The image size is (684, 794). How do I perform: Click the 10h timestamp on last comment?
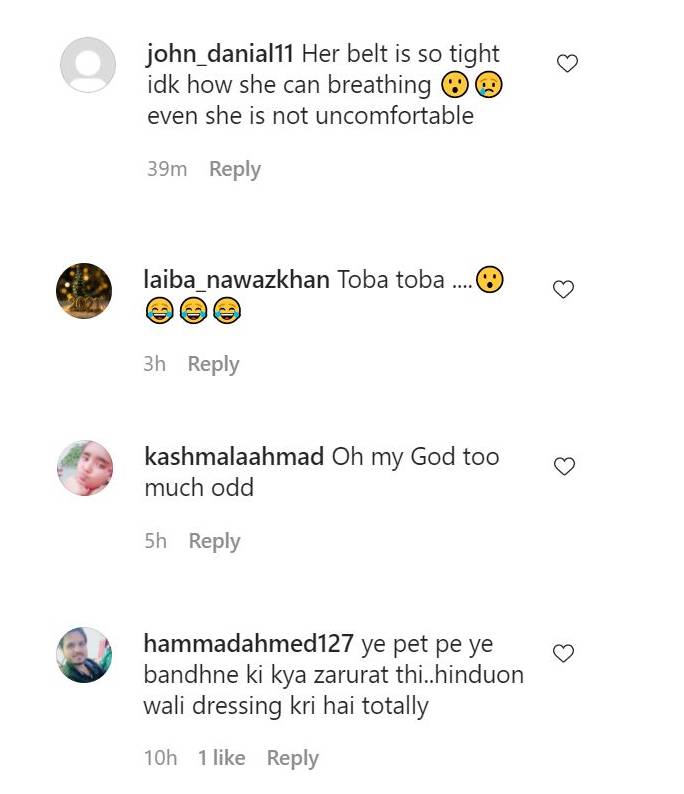point(160,758)
